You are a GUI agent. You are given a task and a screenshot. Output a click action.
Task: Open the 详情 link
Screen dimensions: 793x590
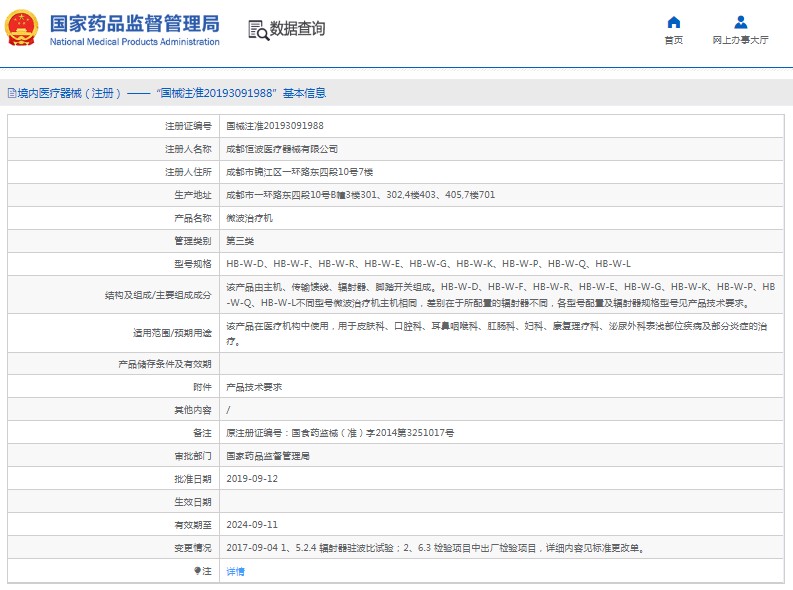pyautogui.click(x=235, y=571)
